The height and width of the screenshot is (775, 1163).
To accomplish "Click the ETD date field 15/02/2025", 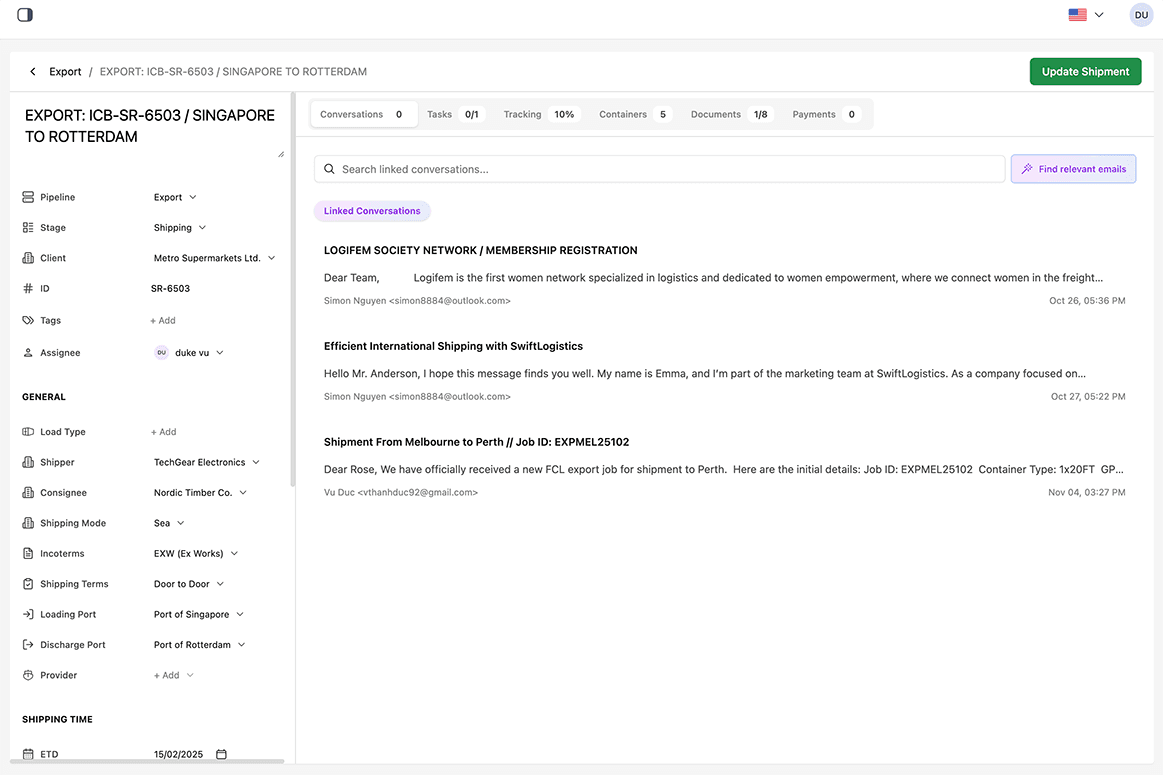I will click(179, 754).
